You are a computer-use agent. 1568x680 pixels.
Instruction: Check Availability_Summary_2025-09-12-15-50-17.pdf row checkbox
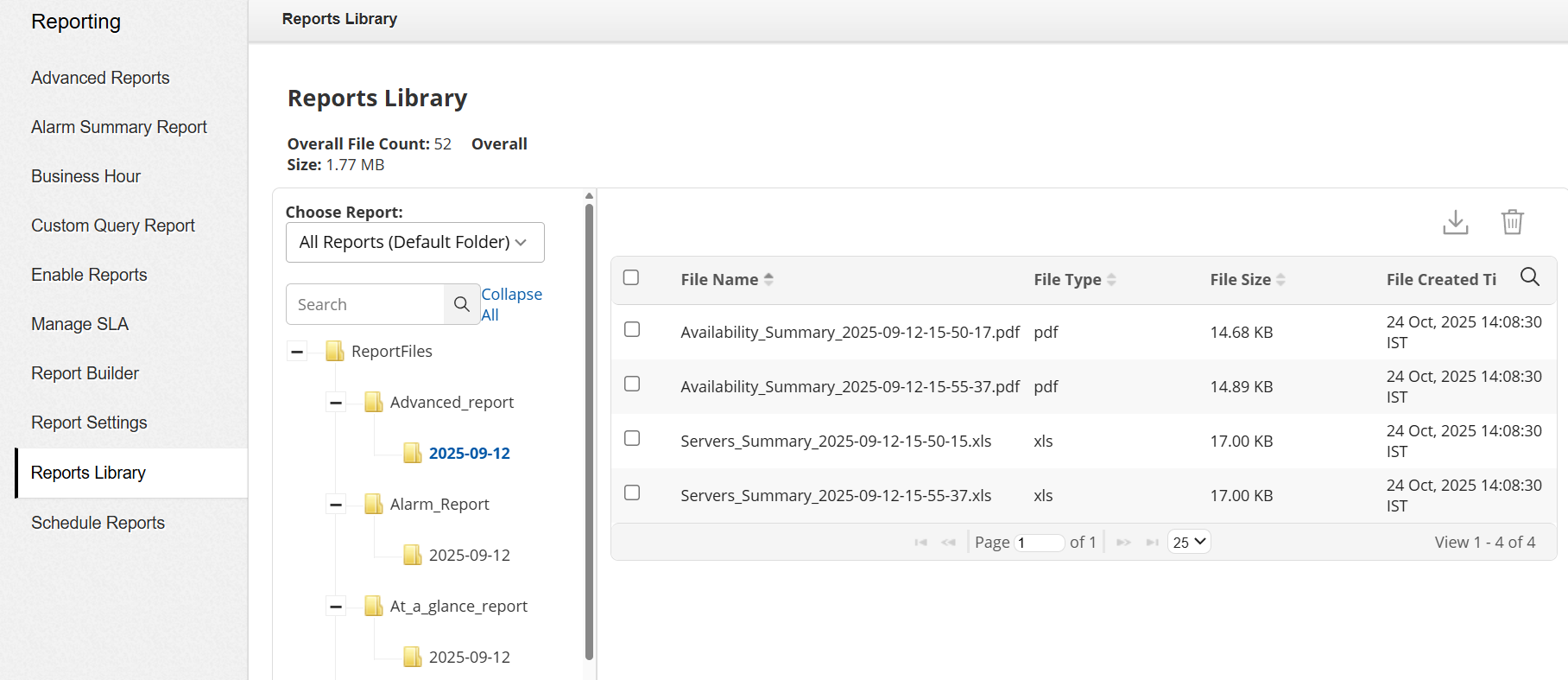pos(632,329)
